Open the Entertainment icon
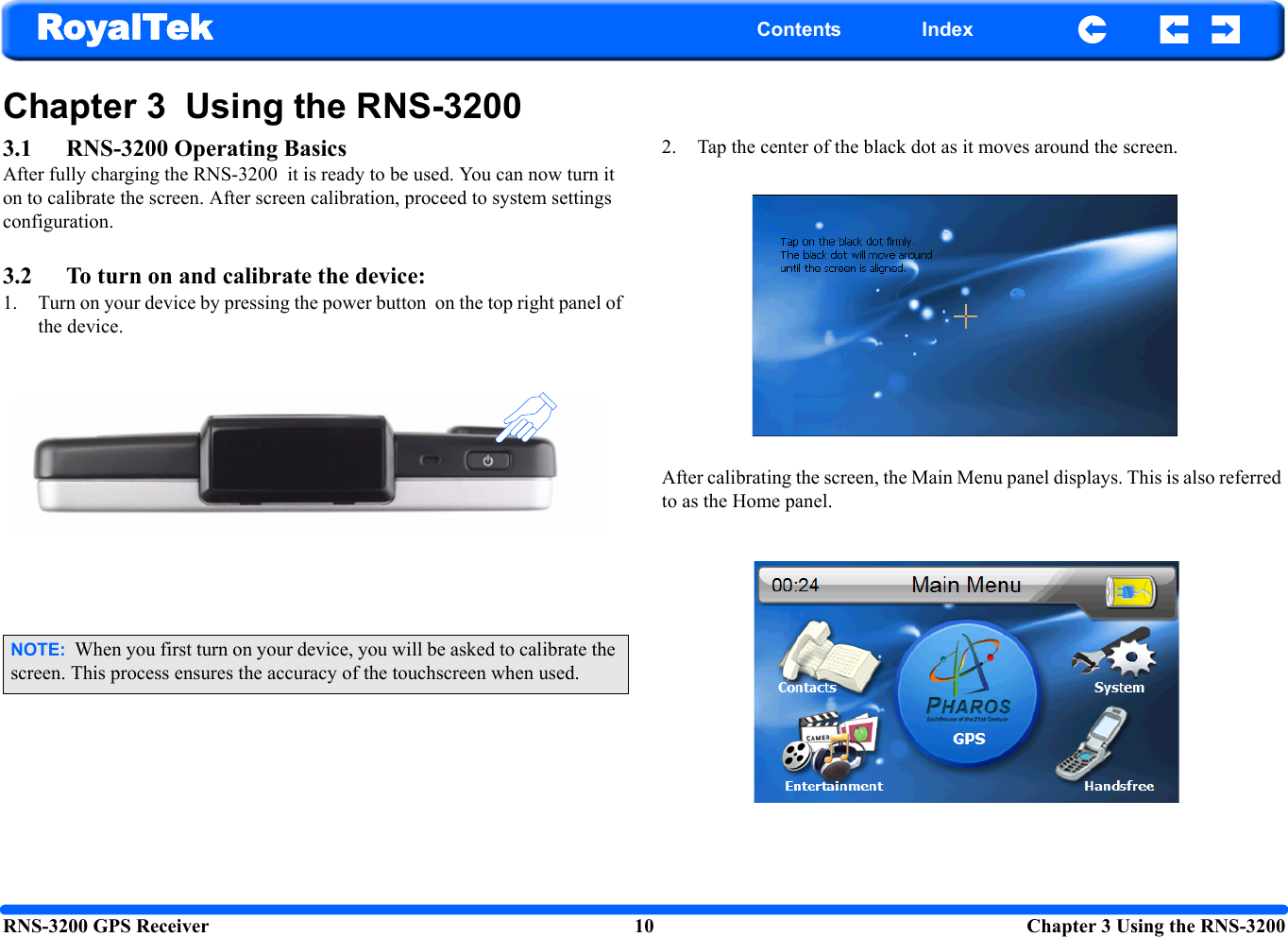 (829, 749)
